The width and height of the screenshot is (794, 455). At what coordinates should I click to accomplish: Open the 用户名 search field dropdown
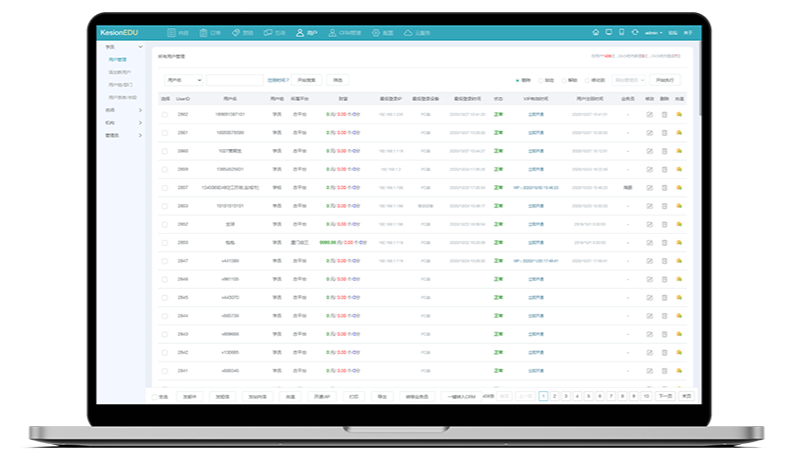coord(183,79)
